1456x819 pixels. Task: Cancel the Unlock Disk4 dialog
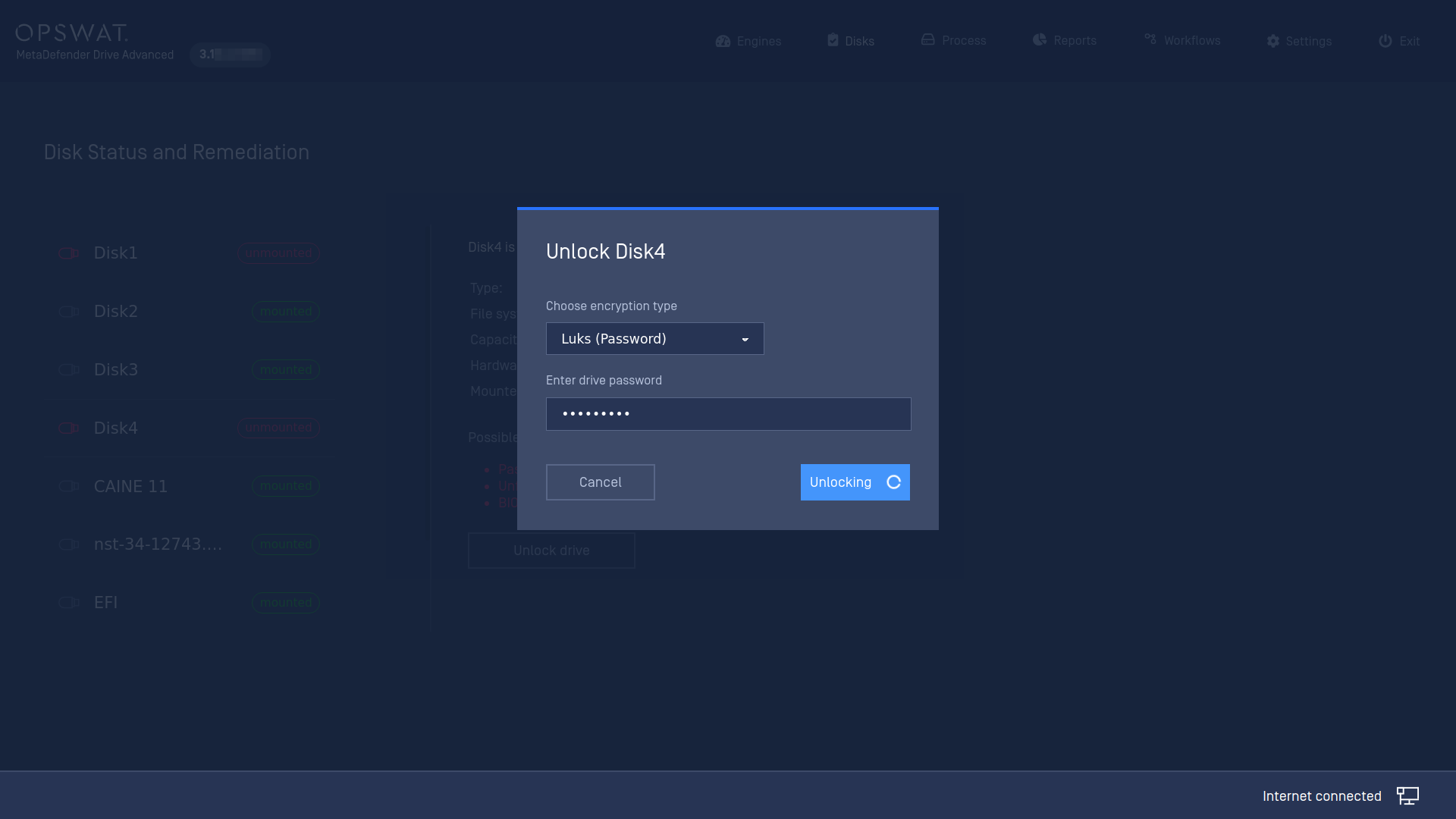(x=601, y=482)
